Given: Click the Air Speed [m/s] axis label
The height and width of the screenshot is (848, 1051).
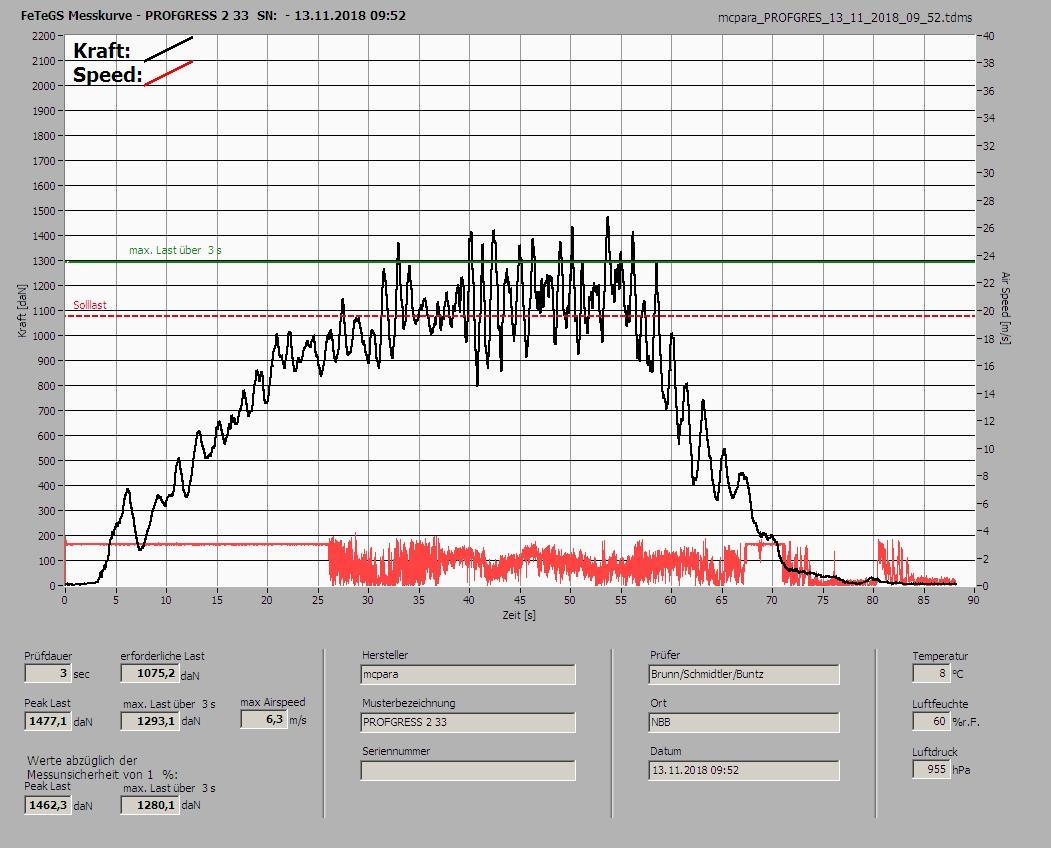Looking at the screenshot, I should click(x=1005, y=308).
